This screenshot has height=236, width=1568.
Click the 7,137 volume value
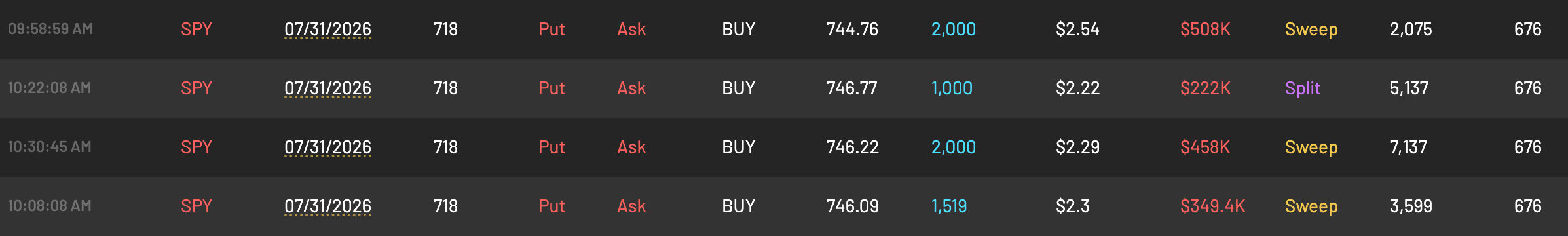point(1408,147)
